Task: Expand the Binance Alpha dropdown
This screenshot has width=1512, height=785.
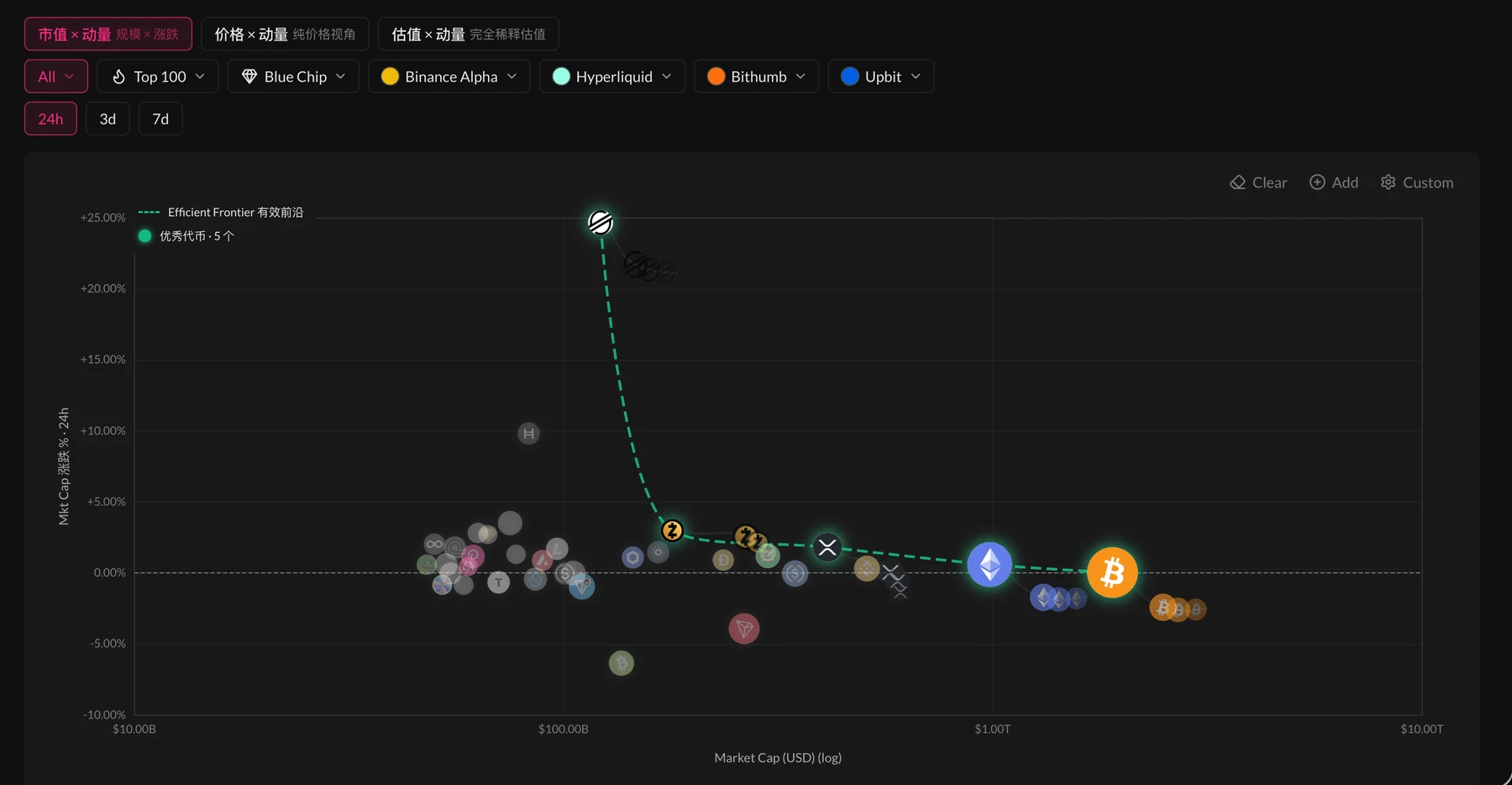Action: click(x=449, y=76)
